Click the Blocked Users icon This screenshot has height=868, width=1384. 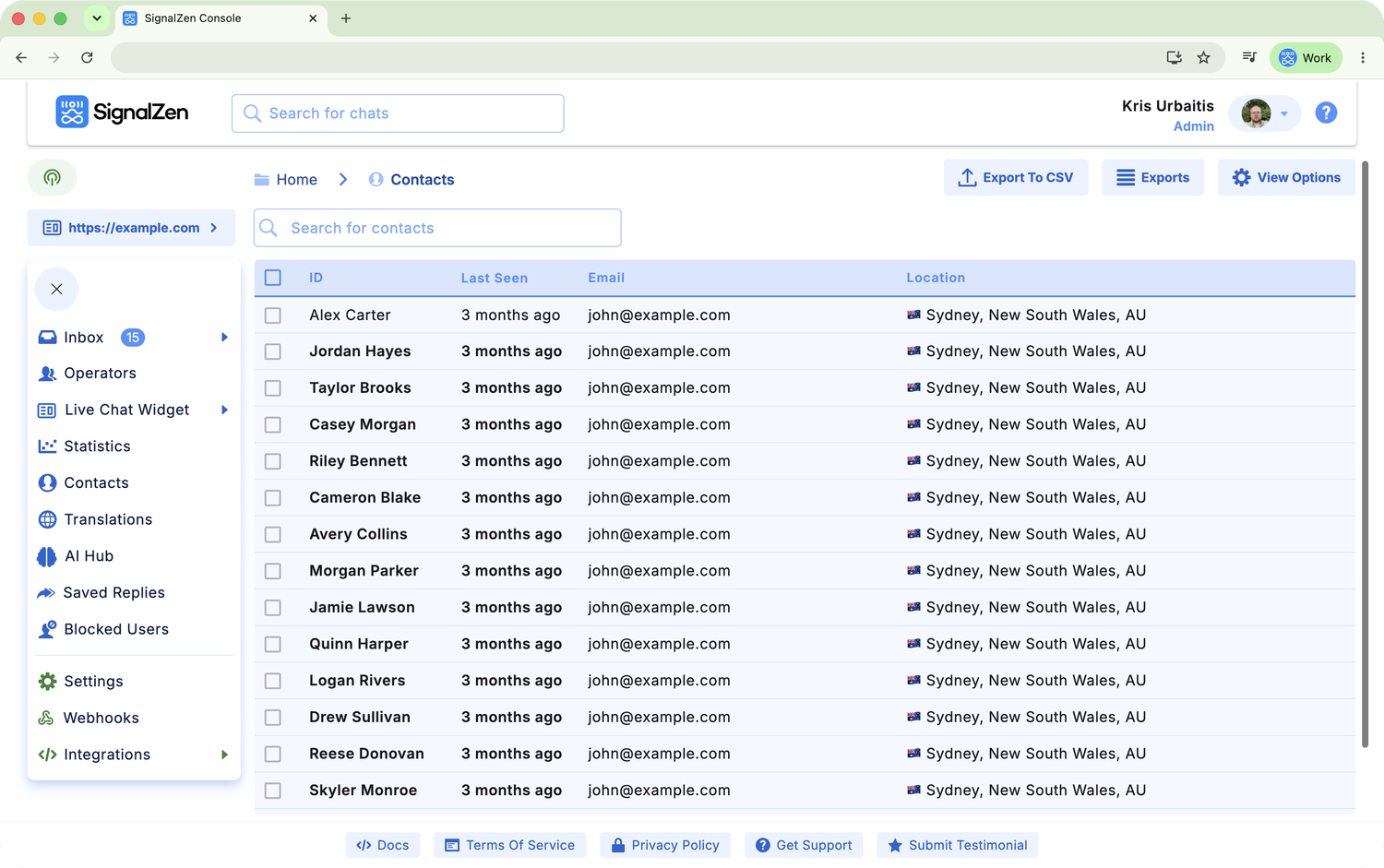pyautogui.click(x=47, y=629)
